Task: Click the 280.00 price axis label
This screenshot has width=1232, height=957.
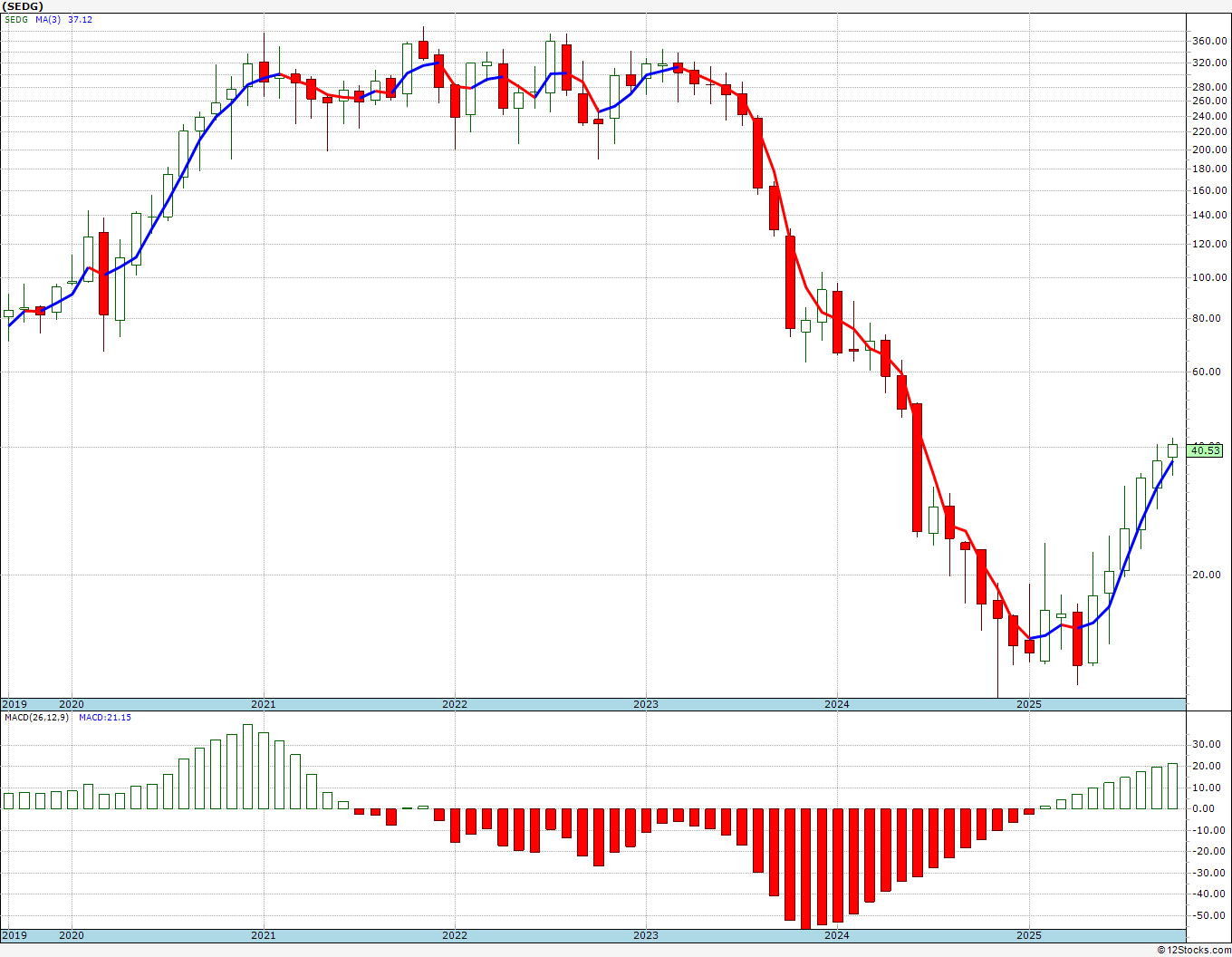Action: [x=1209, y=87]
